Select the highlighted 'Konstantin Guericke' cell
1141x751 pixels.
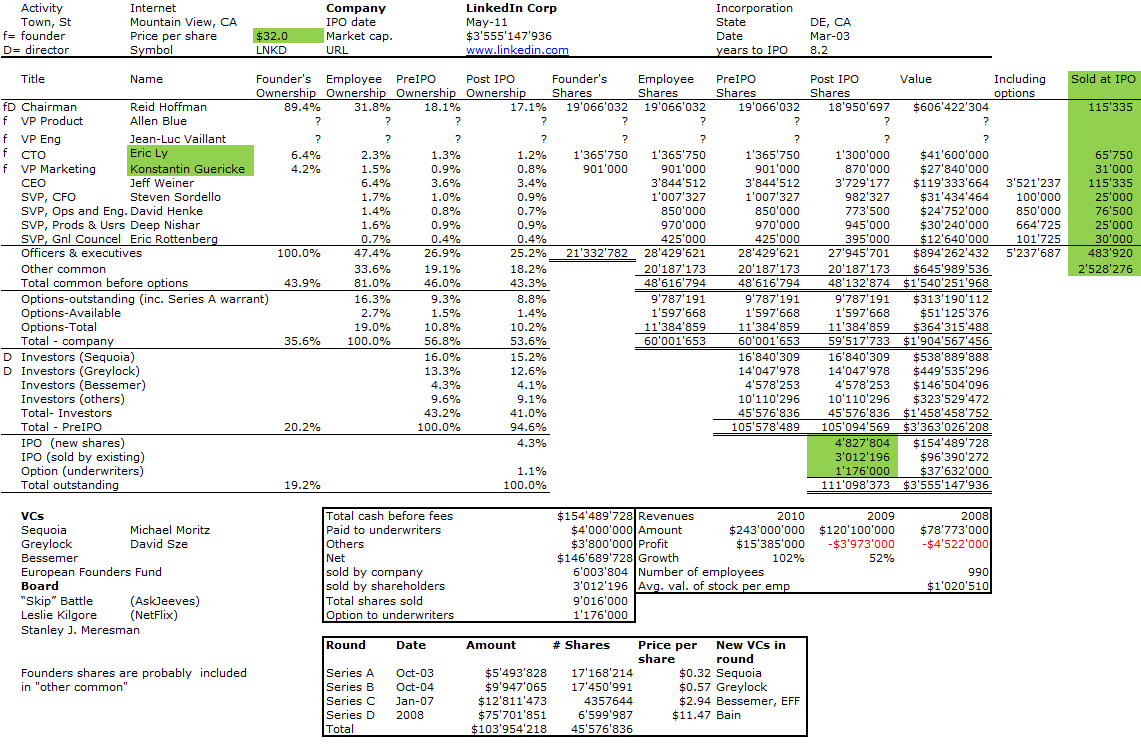pos(191,169)
